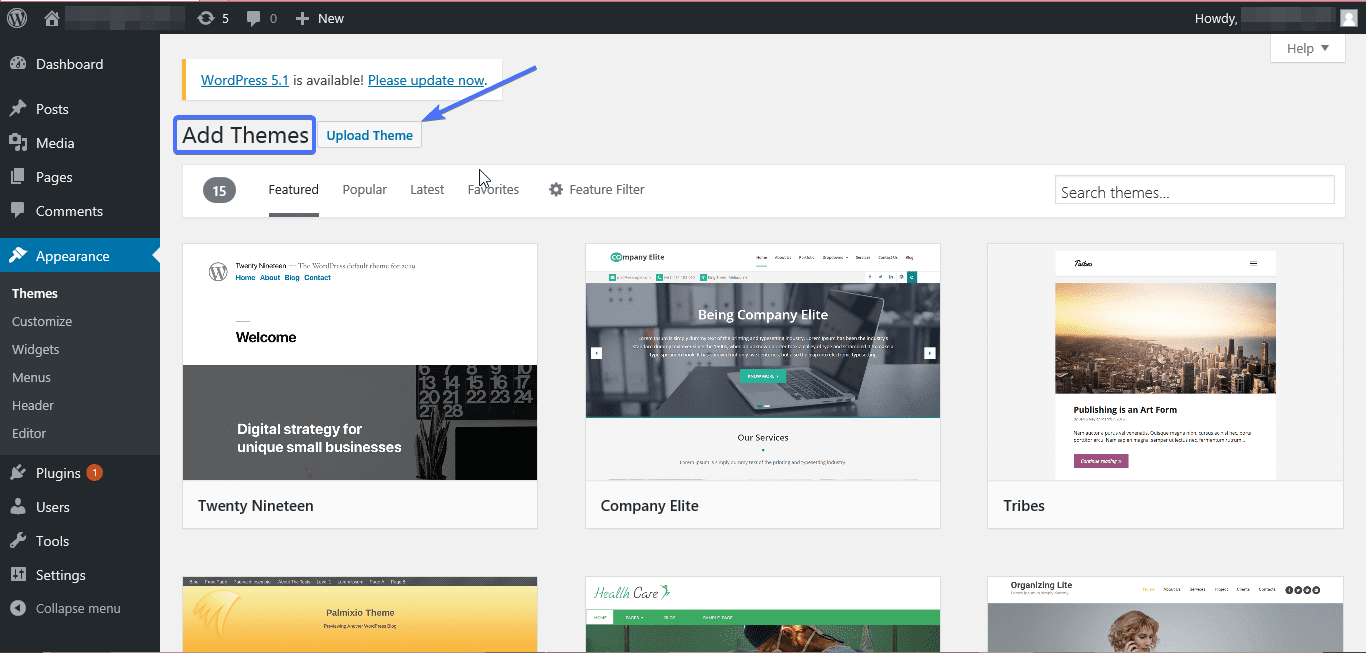
Task: Click Company Elite slider left arrow
Action: [x=597, y=353]
